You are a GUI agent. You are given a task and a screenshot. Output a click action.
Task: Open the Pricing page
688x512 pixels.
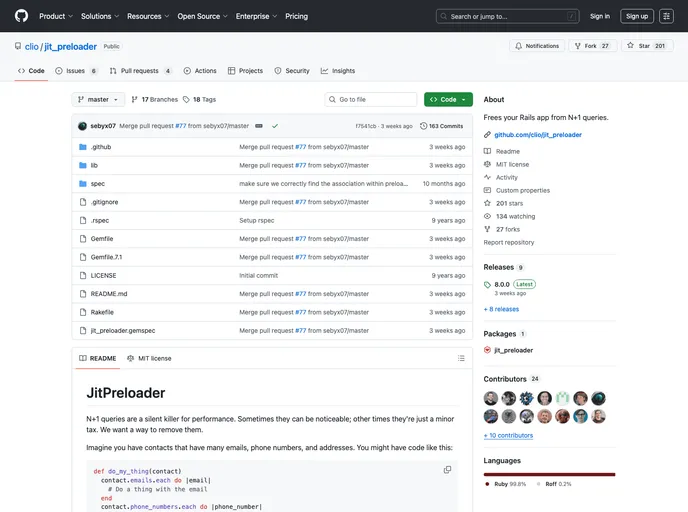tap(297, 16)
